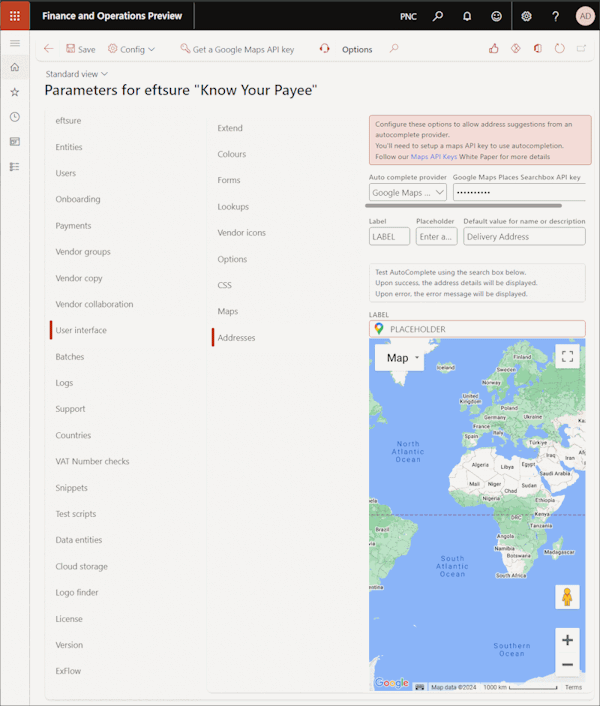Open help question mark
Viewport: 600px width, 706px height.
[555, 16]
